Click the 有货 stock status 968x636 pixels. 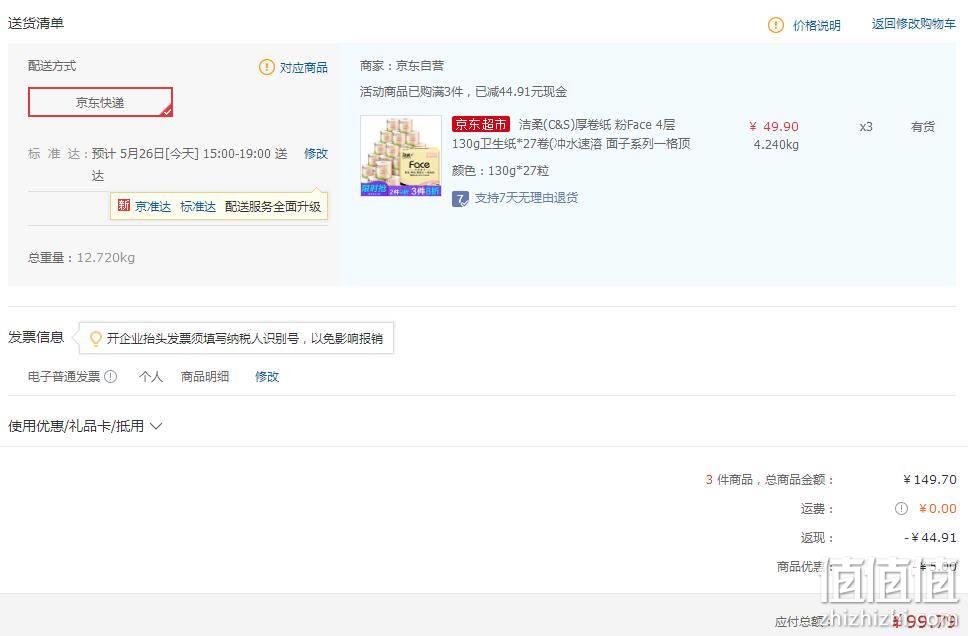point(922,127)
